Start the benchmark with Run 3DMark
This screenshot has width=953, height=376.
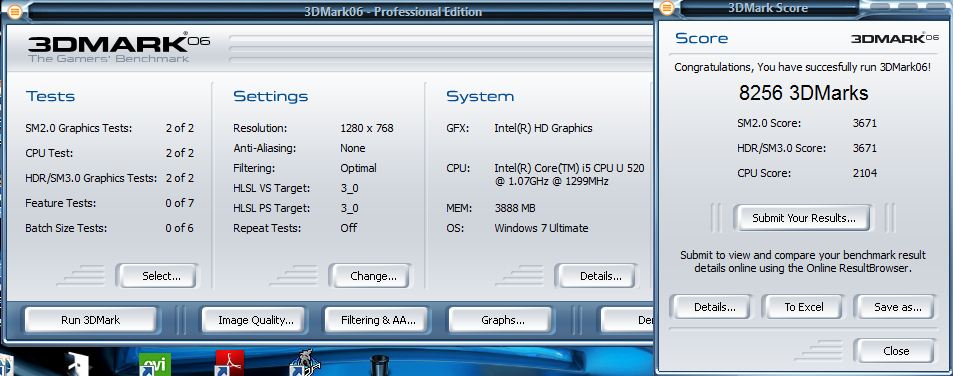pyautogui.click(x=91, y=320)
